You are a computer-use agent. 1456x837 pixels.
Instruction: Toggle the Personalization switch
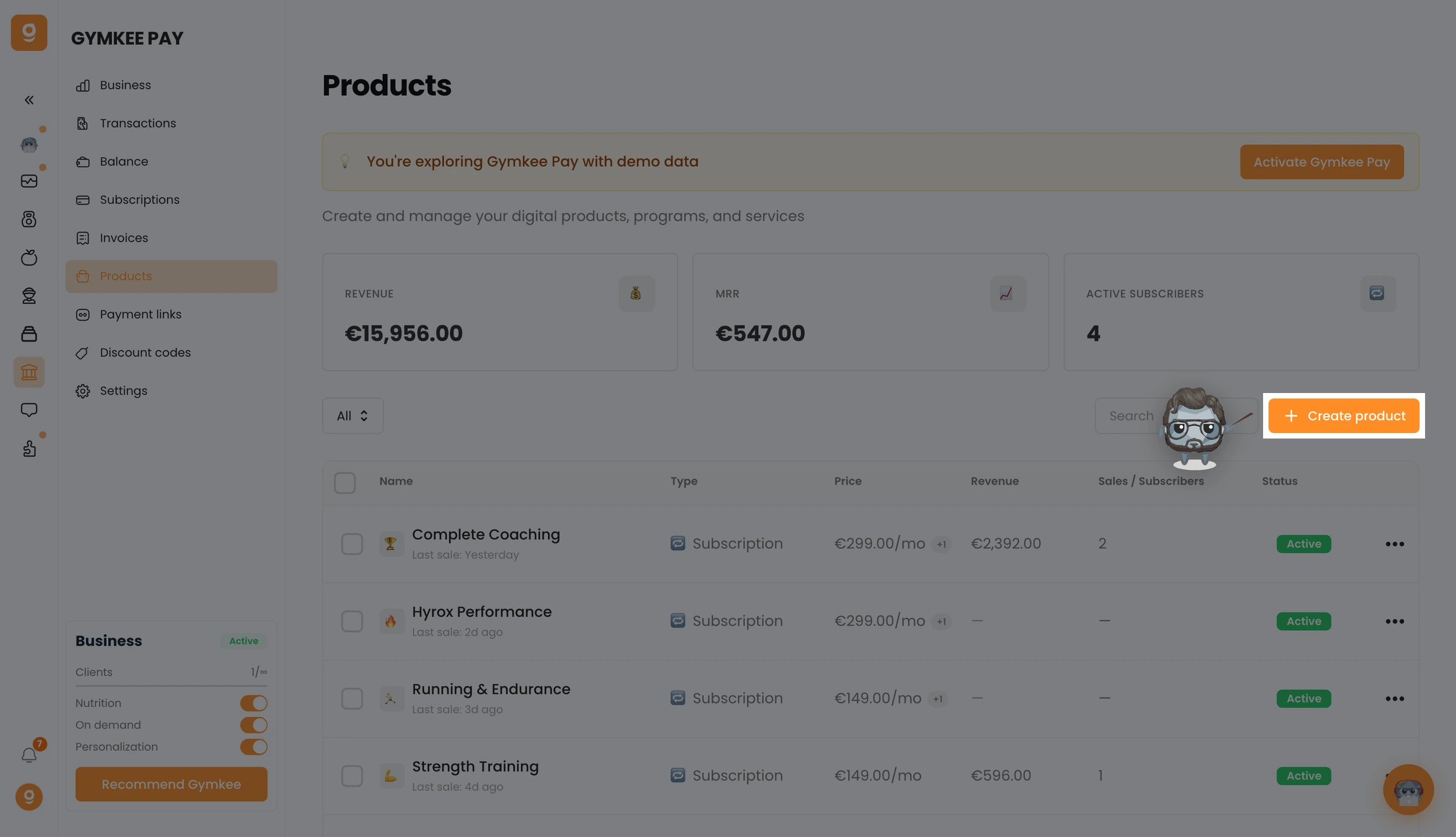click(x=254, y=747)
